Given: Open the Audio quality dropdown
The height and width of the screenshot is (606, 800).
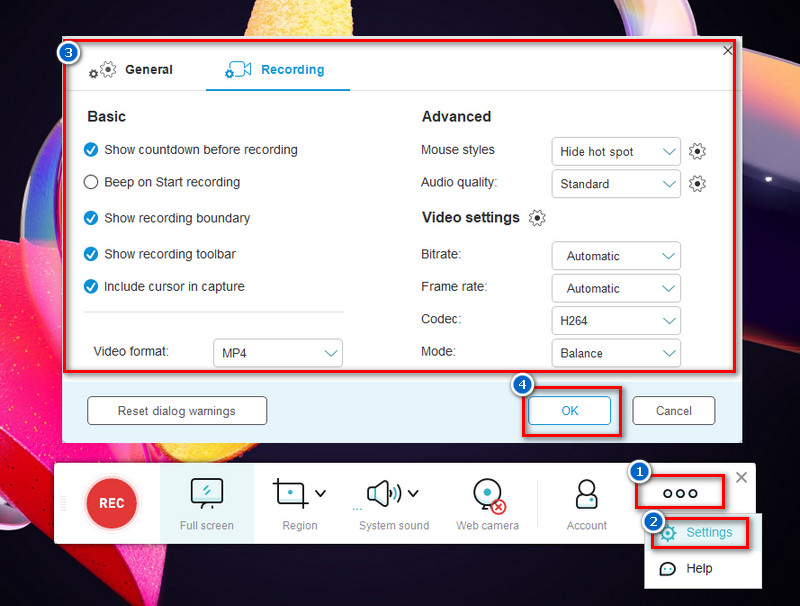Looking at the screenshot, I should [616, 184].
